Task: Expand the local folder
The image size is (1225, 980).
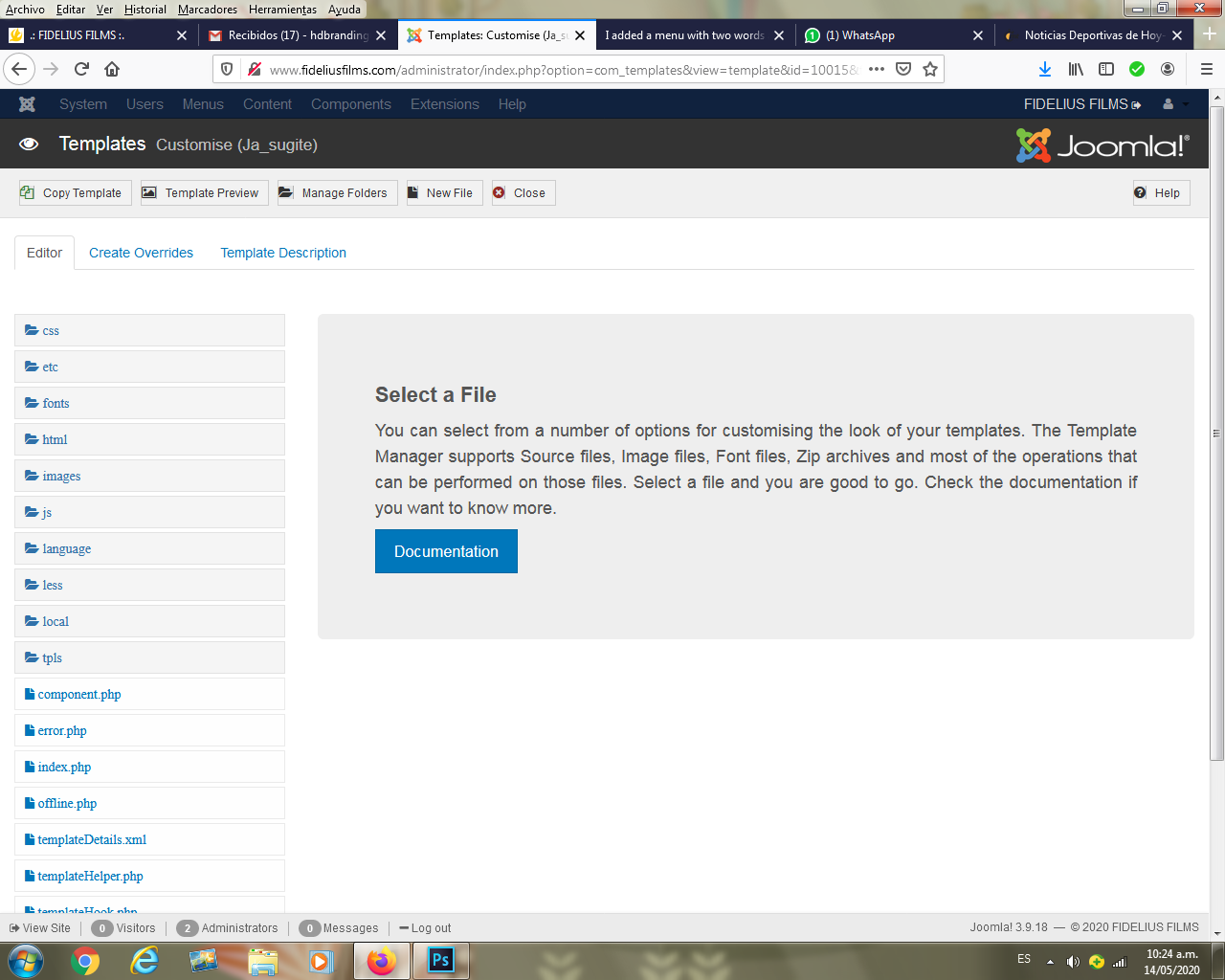Action: pyautogui.click(x=149, y=621)
